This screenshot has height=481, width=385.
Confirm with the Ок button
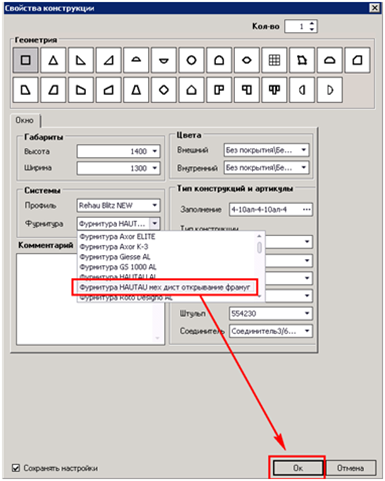click(x=298, y=468)
